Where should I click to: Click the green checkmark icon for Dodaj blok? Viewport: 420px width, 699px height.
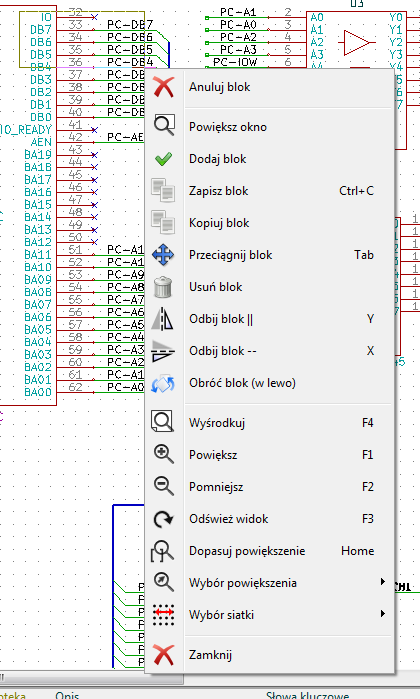[164, 159]
